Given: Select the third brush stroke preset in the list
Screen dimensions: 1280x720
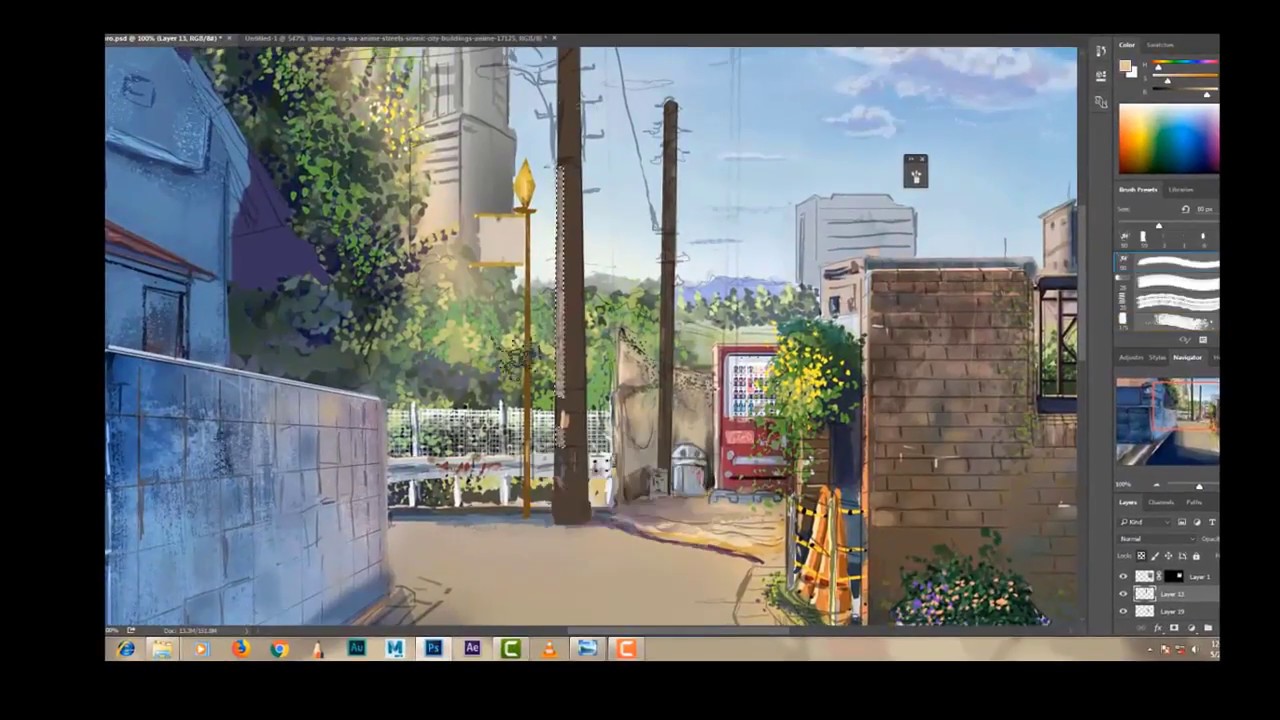Looking at the screenshot, I should coord(1167,302).
